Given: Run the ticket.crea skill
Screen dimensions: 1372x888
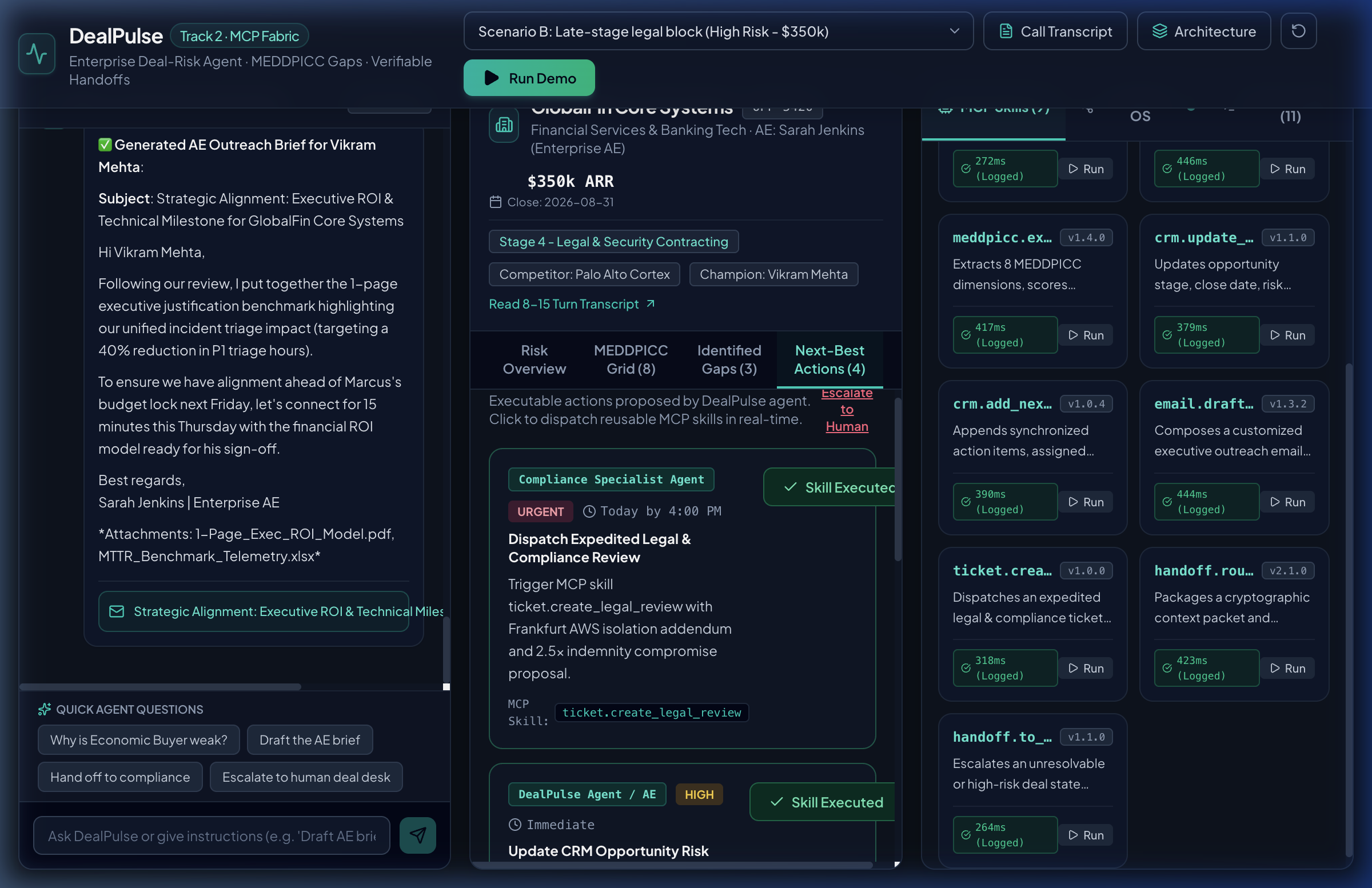Looking at the screenshot, I should coord(1086,668).
